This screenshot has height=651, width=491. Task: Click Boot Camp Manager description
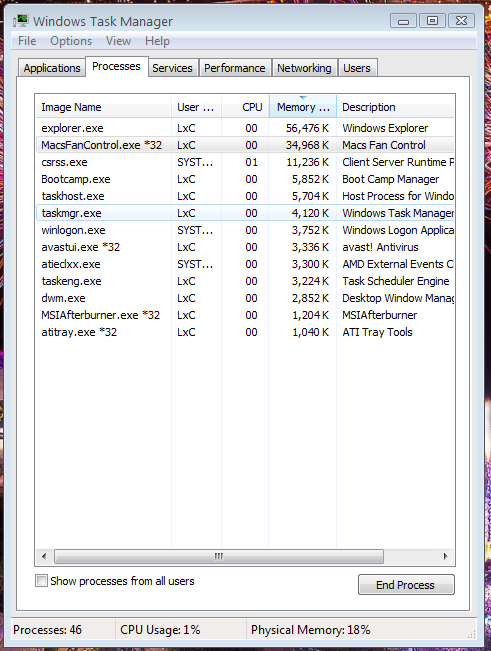[391, 179]
